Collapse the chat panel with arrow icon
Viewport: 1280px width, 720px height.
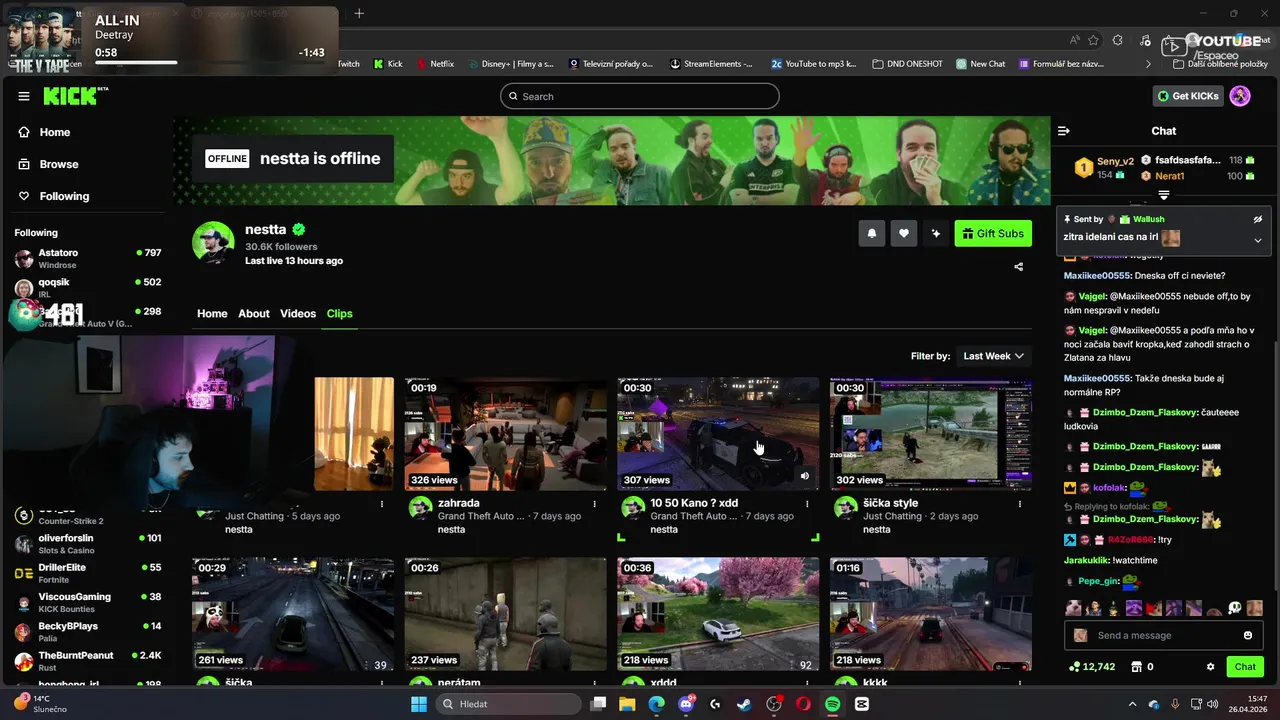coord(1064,131)
